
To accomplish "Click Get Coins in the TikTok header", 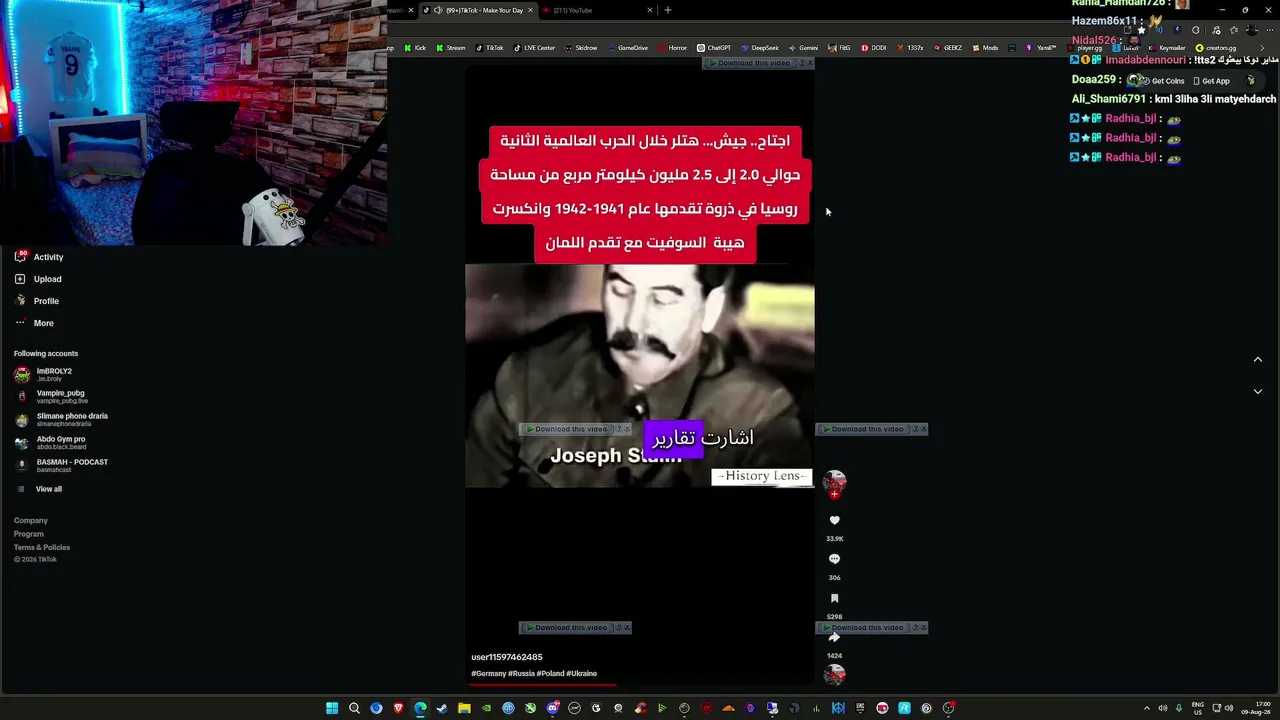I will point(1161,81).
